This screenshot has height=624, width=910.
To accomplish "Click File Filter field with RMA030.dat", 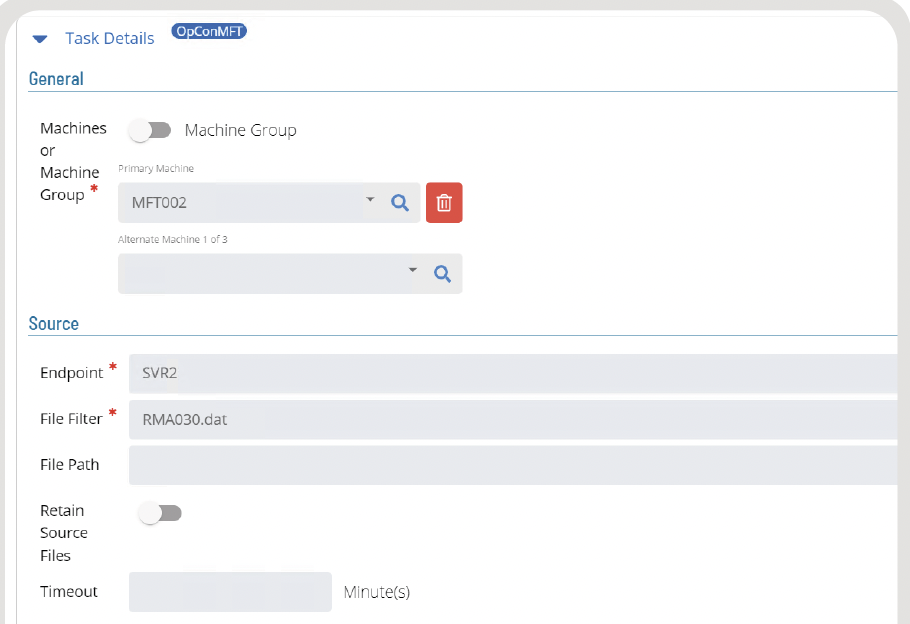I will (513, 419).
